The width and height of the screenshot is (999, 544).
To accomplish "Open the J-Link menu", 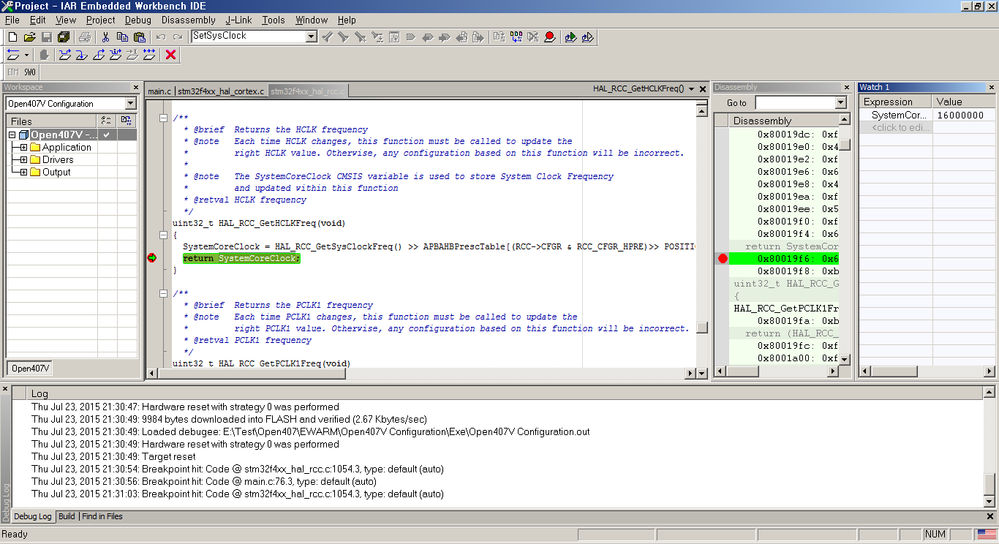I will coord(239,20).
